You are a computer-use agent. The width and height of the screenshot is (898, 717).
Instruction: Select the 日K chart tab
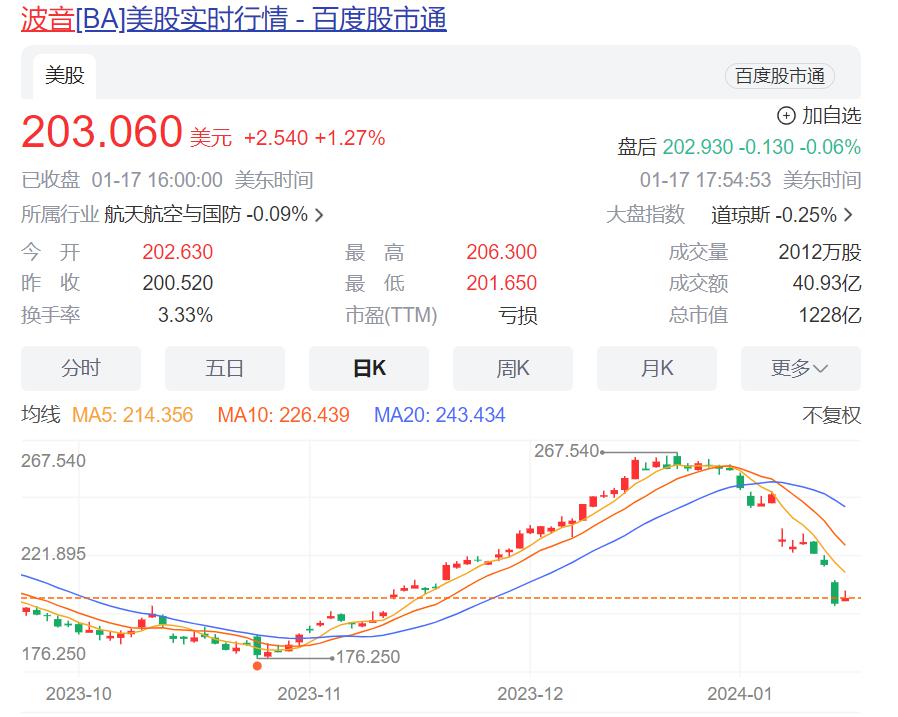pyautogui.click(x=369, y=368)
